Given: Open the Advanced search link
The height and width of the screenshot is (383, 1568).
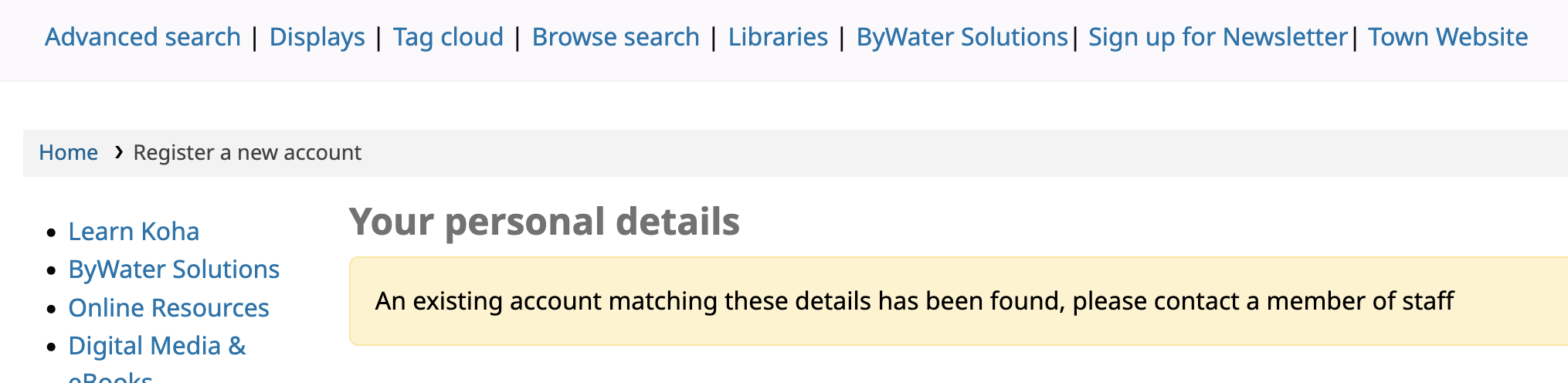Looking at the screenshot, I should click(x=143, y=37).
